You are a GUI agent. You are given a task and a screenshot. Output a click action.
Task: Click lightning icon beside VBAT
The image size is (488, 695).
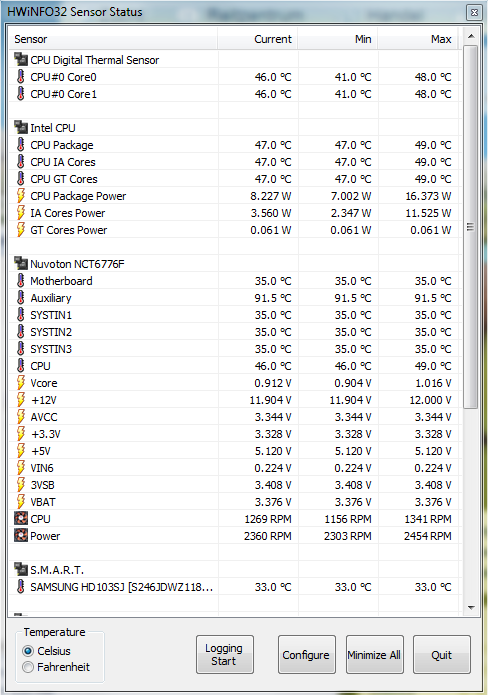[20, 501]
